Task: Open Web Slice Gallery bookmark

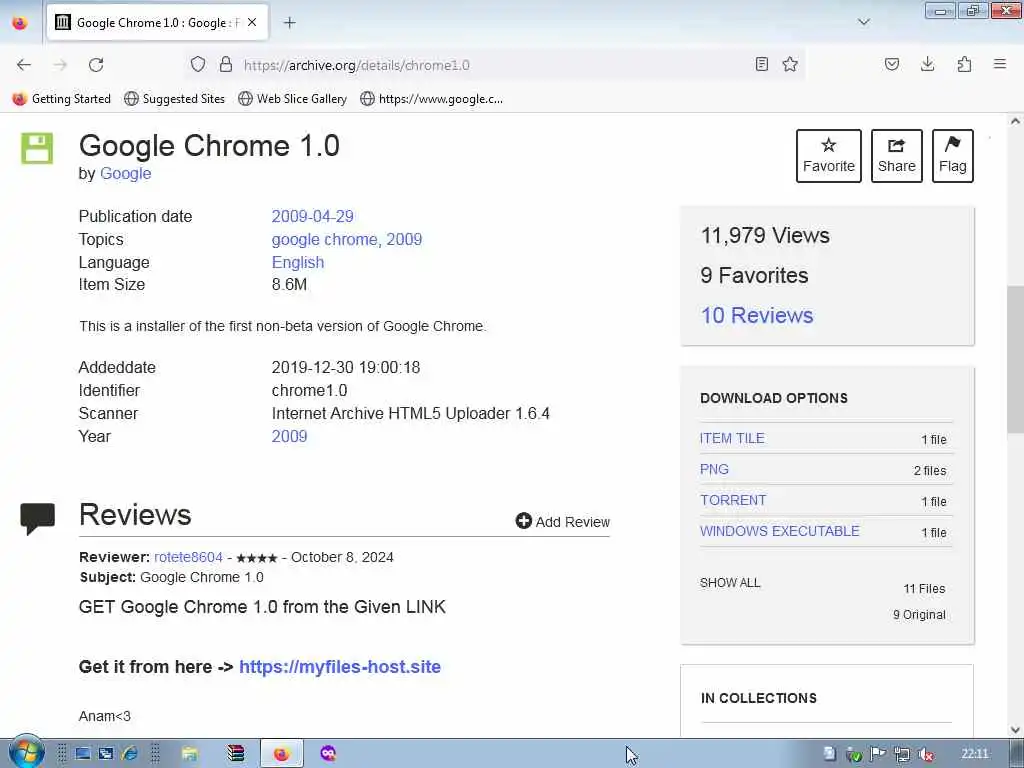Action: (x=293, y=99)
